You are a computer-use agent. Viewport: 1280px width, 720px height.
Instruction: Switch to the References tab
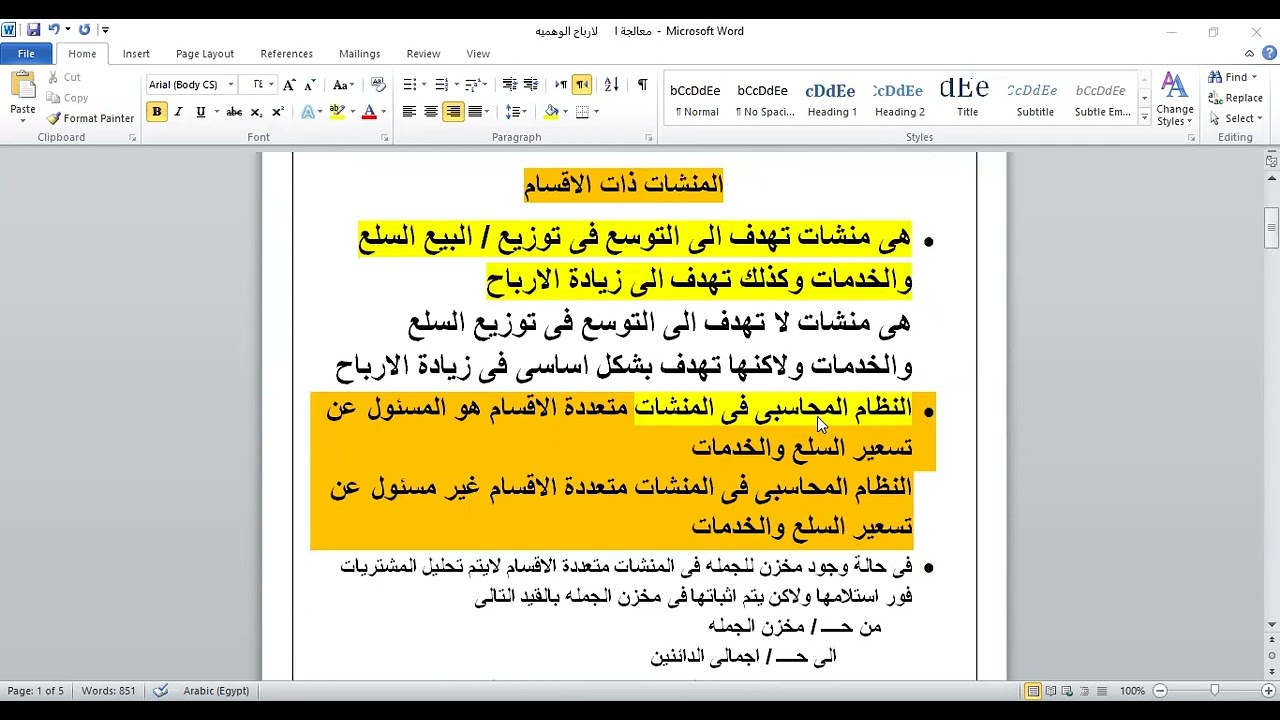286,54
